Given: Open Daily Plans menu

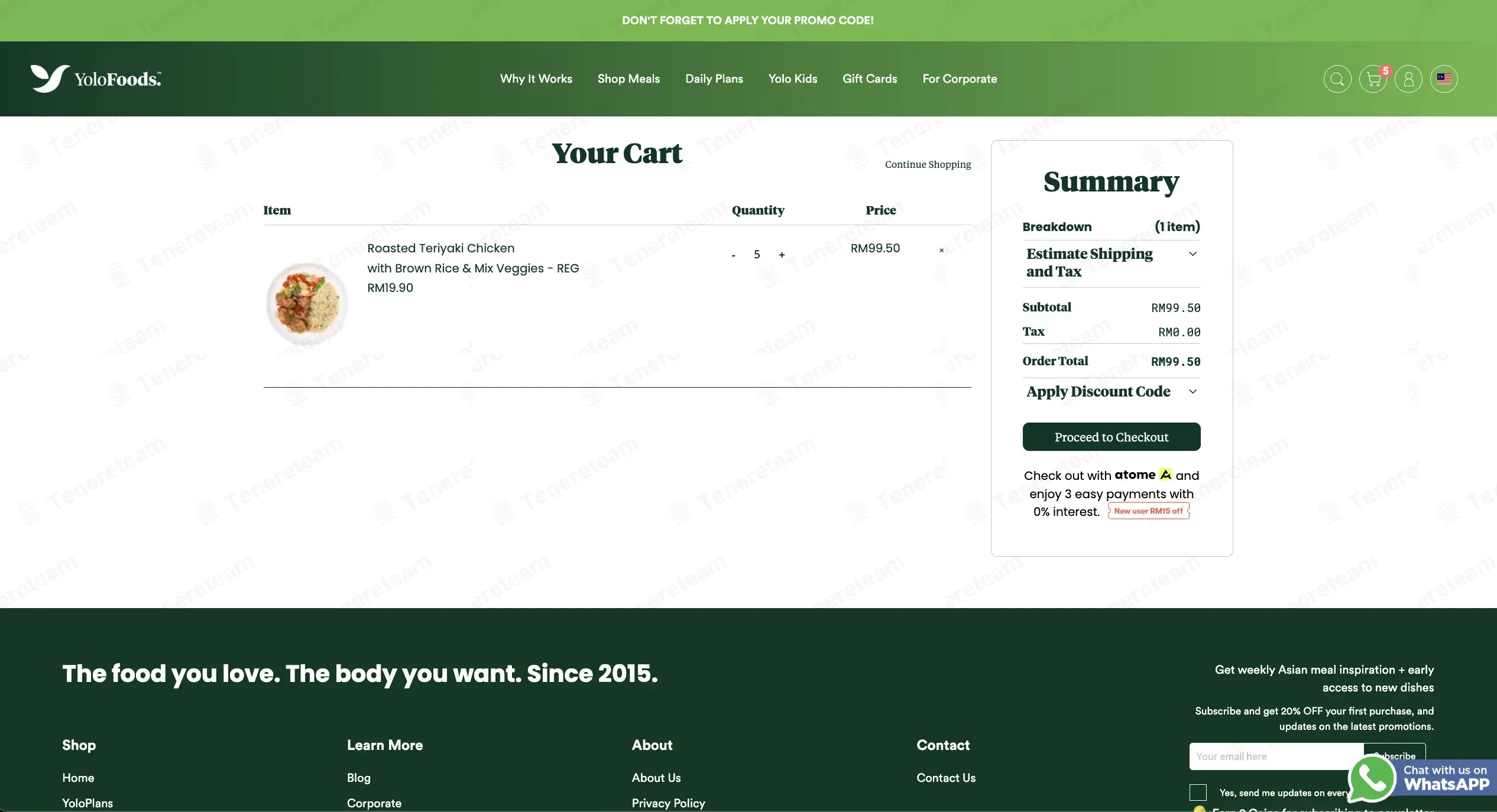Looking at the screenshot, I should [714, 79].
